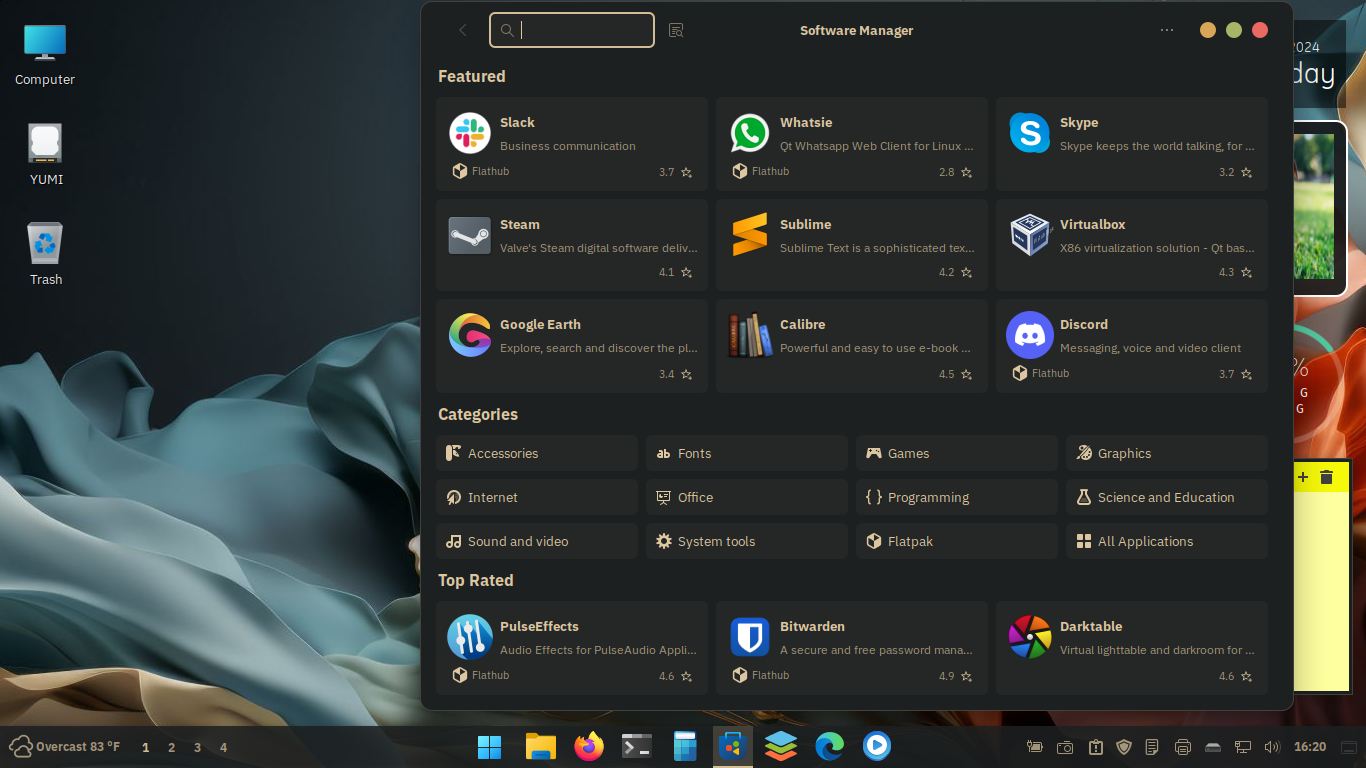Delete the sticky note with trash icon
This screenshot has width=1366, height=768.
pos(1326,477)
